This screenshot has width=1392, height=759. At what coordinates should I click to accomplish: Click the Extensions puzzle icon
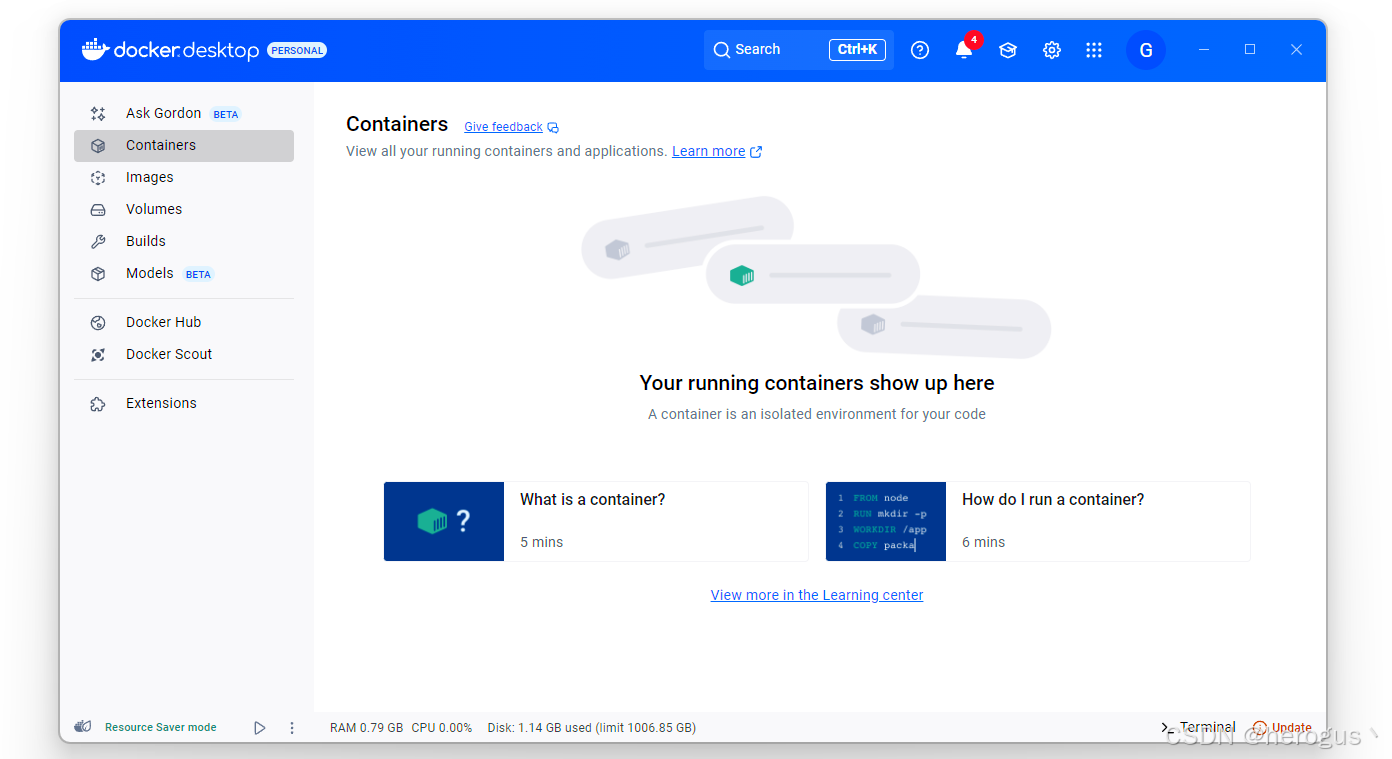pyautogui.click(x=98, y=404)
